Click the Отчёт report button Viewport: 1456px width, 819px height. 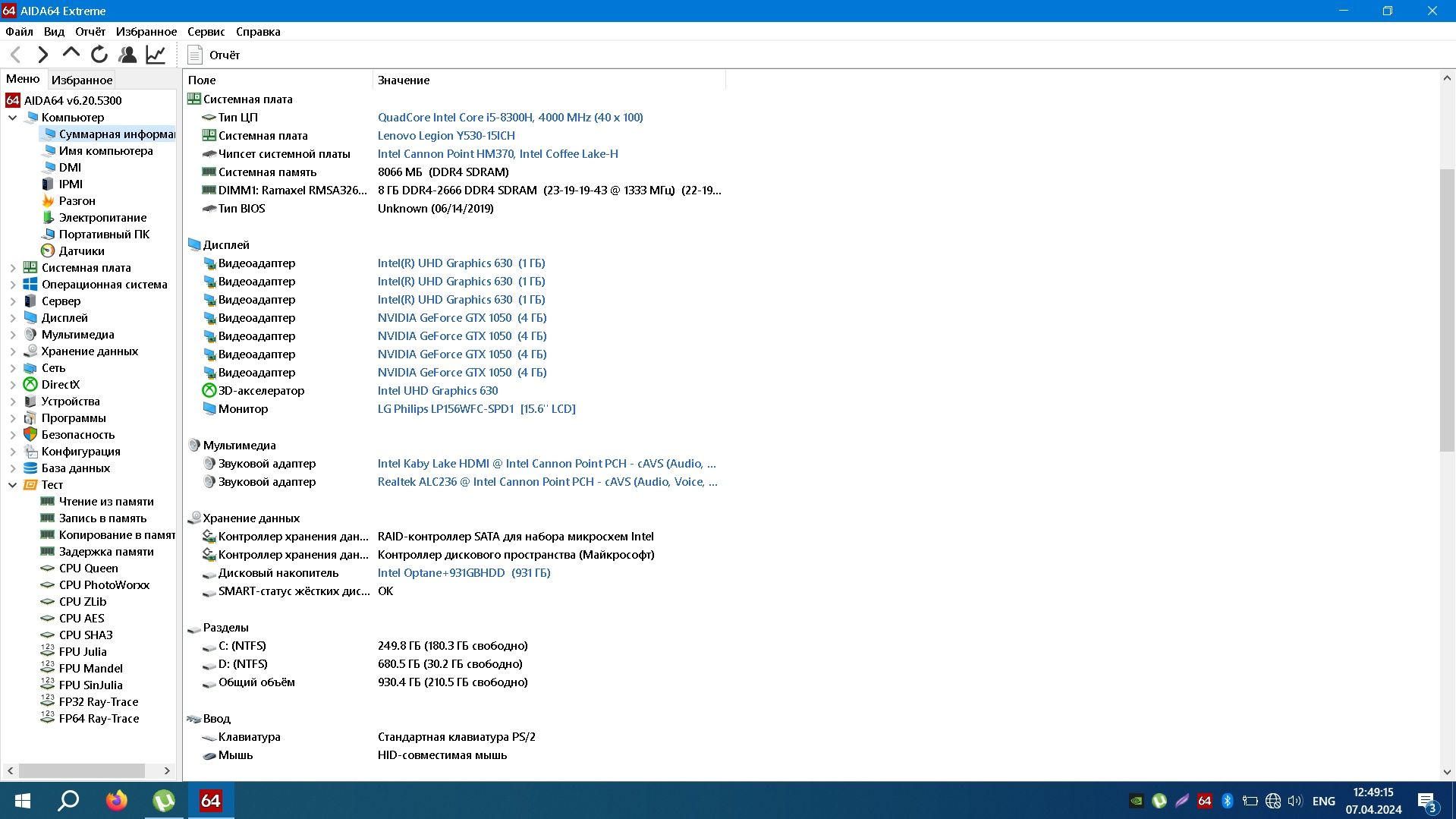[x=214, y=55]
